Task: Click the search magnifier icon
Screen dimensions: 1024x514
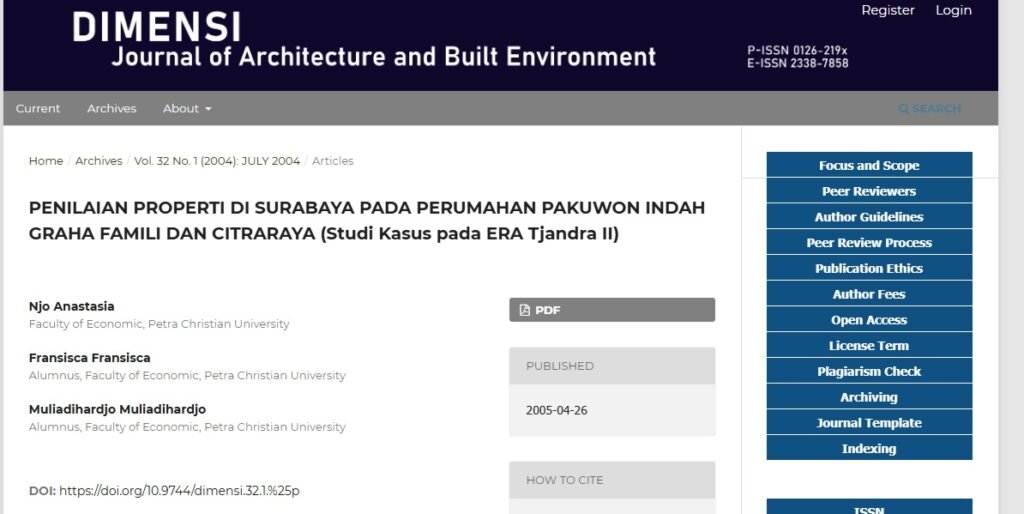Action: [904, 109]
